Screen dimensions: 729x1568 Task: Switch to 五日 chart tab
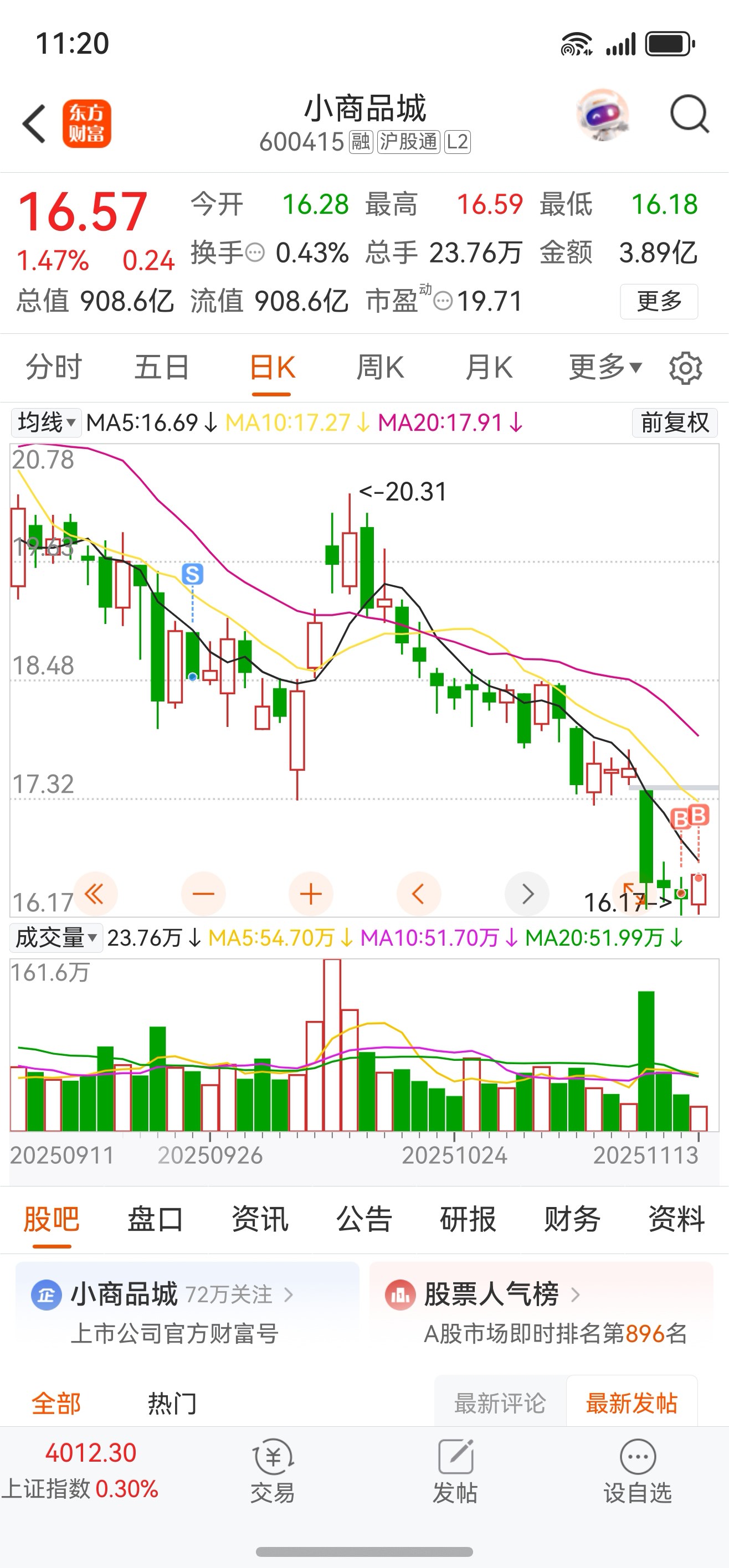[x=161, y=367]
